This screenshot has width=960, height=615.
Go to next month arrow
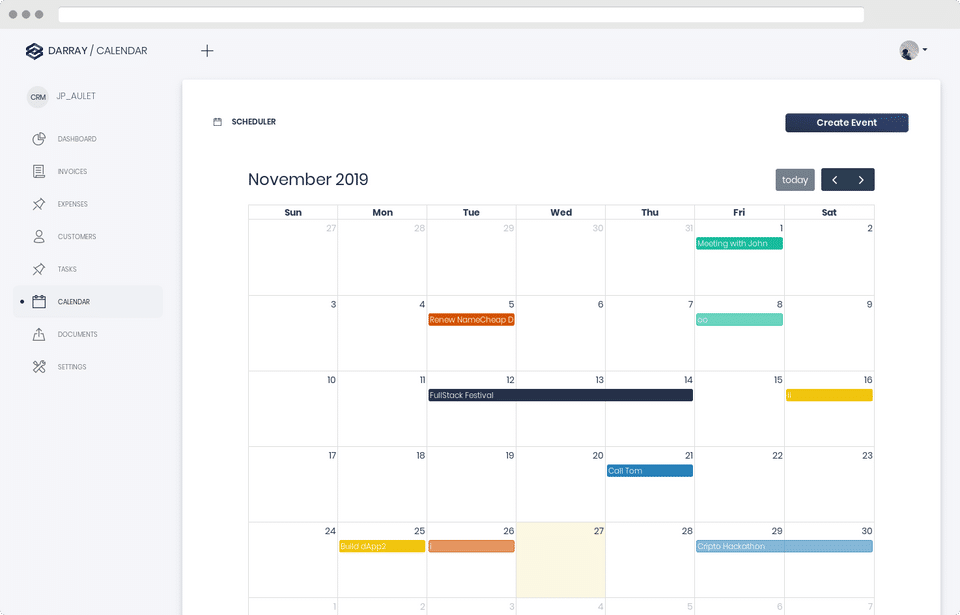point(861,179)
